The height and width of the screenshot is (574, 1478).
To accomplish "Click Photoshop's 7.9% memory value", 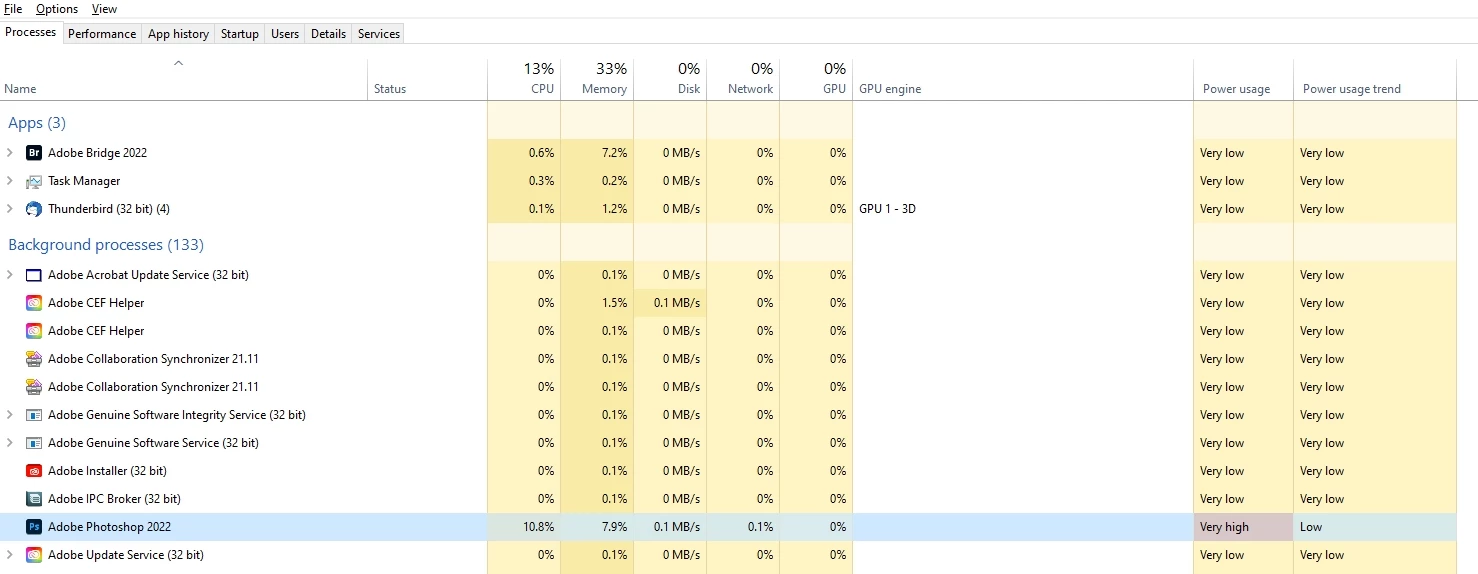I will [615, 527].
